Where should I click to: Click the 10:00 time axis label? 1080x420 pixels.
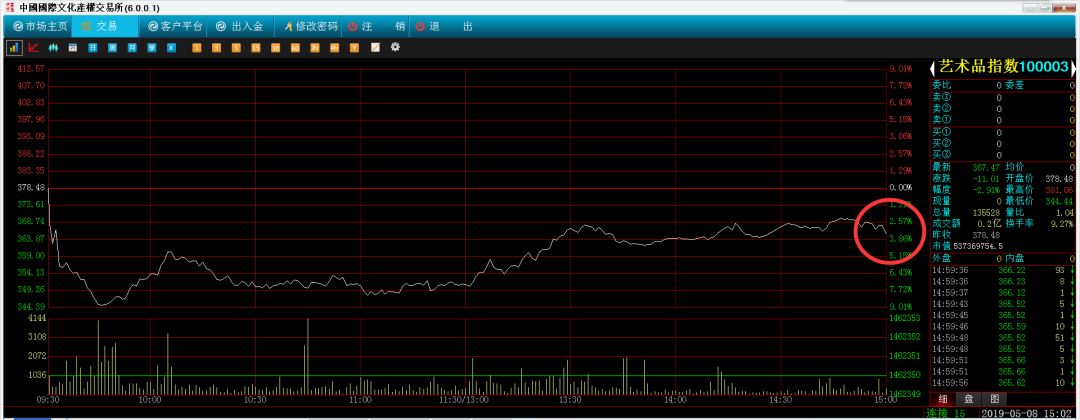[149, 400]
